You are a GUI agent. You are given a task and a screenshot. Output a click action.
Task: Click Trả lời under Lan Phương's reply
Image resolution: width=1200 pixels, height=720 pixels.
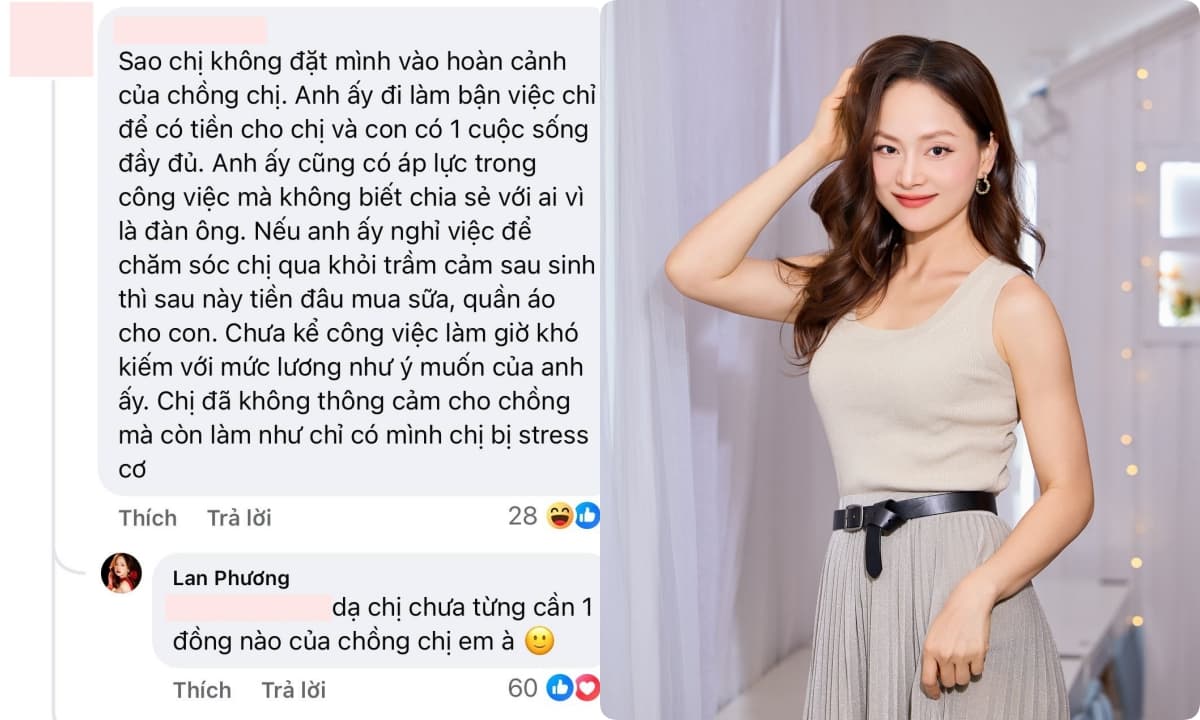click(x=294, y=690)
